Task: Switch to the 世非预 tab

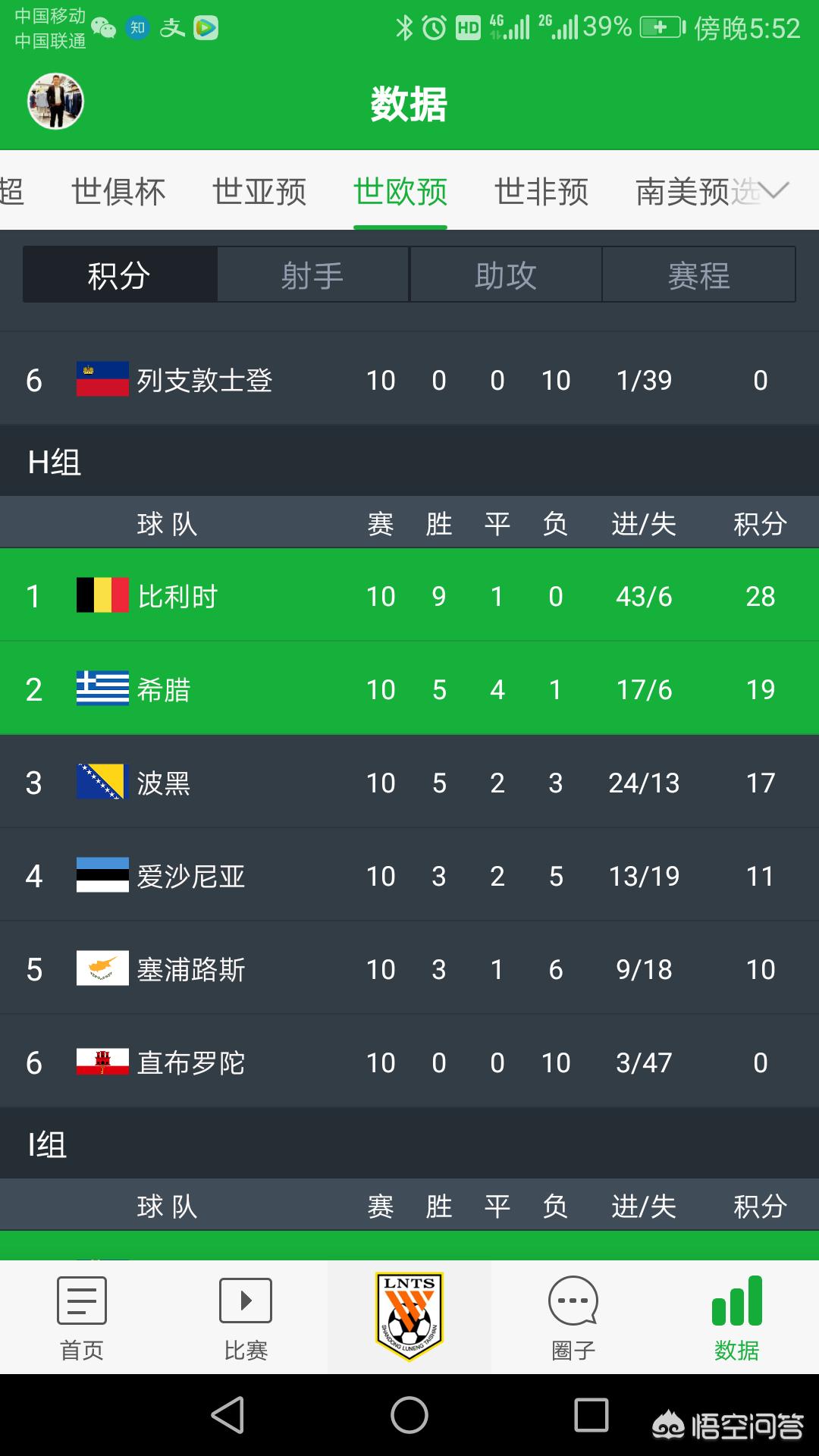Action: 541,192
